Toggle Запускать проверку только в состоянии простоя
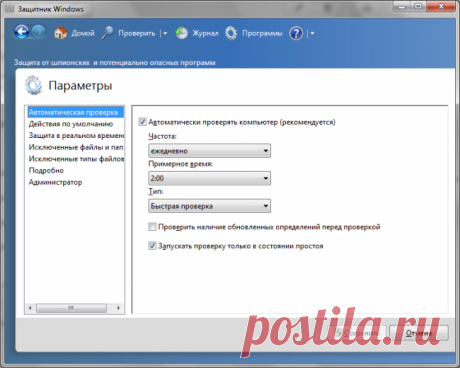Viewport: 460px width, 368px height. pyautogui.click(x=152, y=246)
